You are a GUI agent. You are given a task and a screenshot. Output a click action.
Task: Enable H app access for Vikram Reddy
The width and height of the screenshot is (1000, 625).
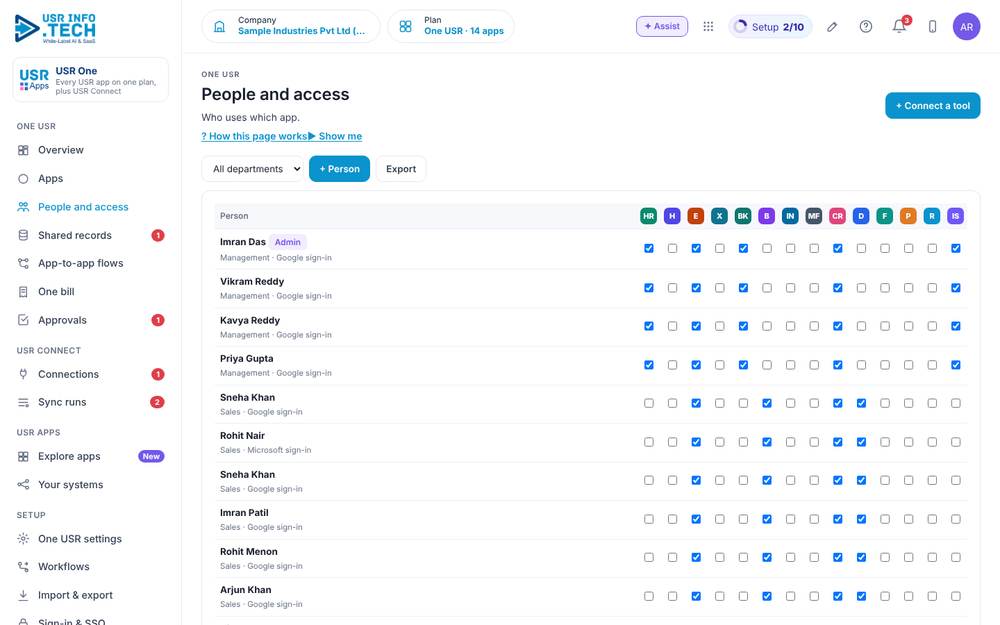pos(672,288)
